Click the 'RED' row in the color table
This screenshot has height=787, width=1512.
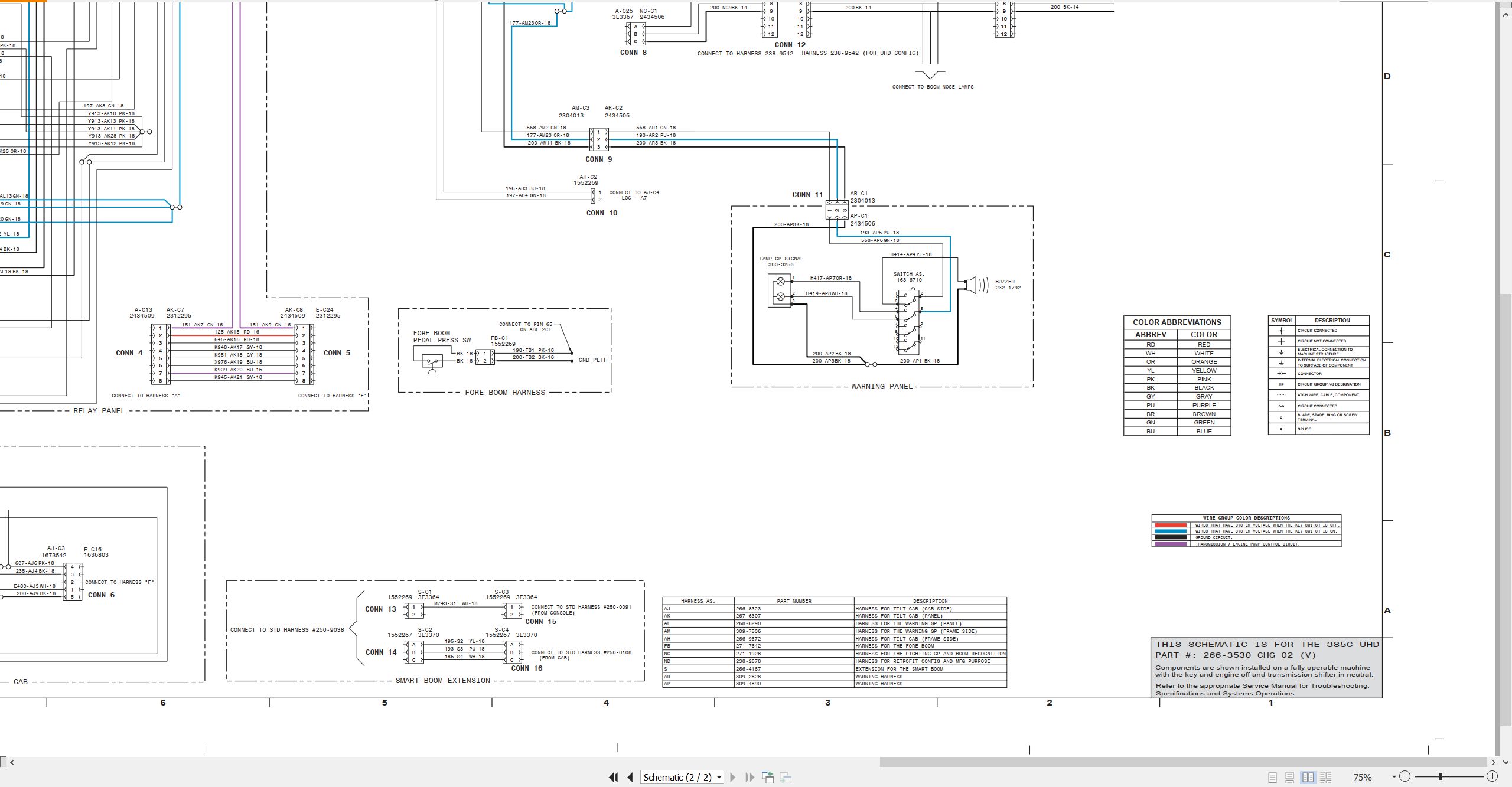[x=1177, y=345]
